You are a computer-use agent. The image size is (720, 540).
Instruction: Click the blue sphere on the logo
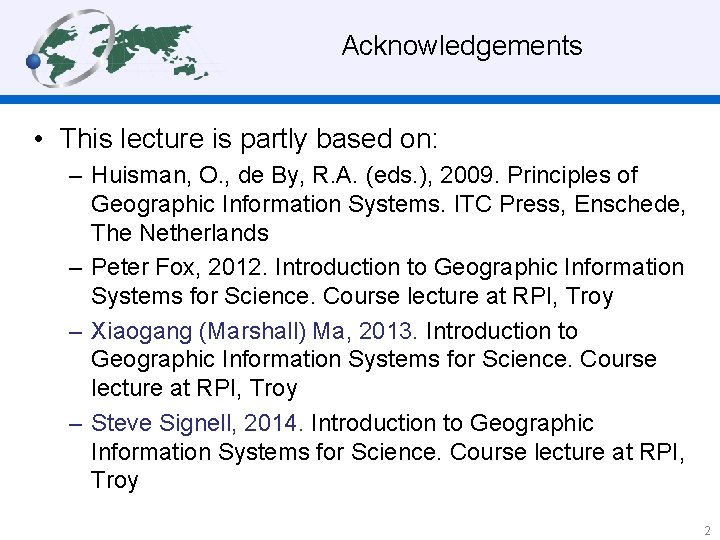35,62
